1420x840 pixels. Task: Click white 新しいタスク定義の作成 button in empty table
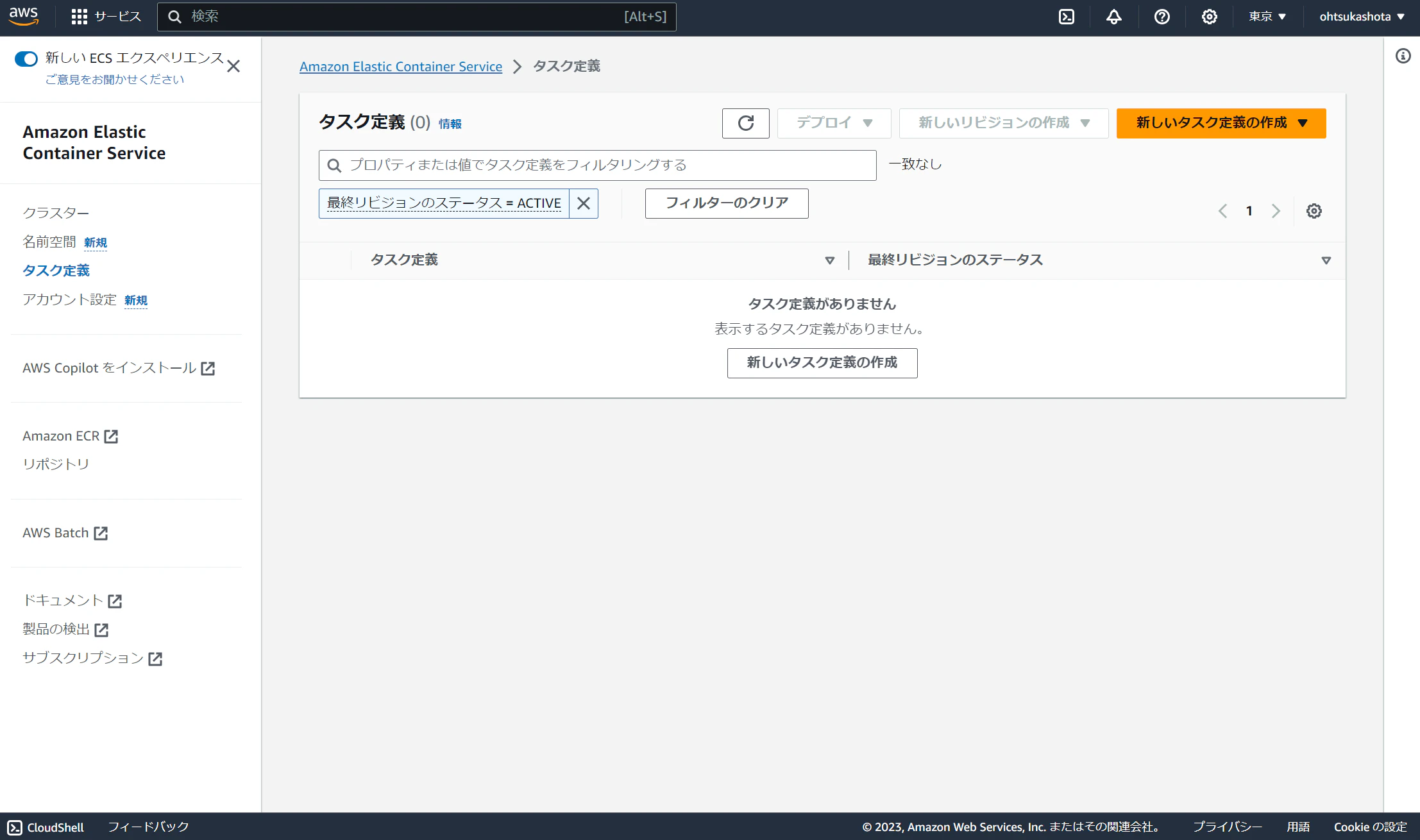(x=822, y=363)
